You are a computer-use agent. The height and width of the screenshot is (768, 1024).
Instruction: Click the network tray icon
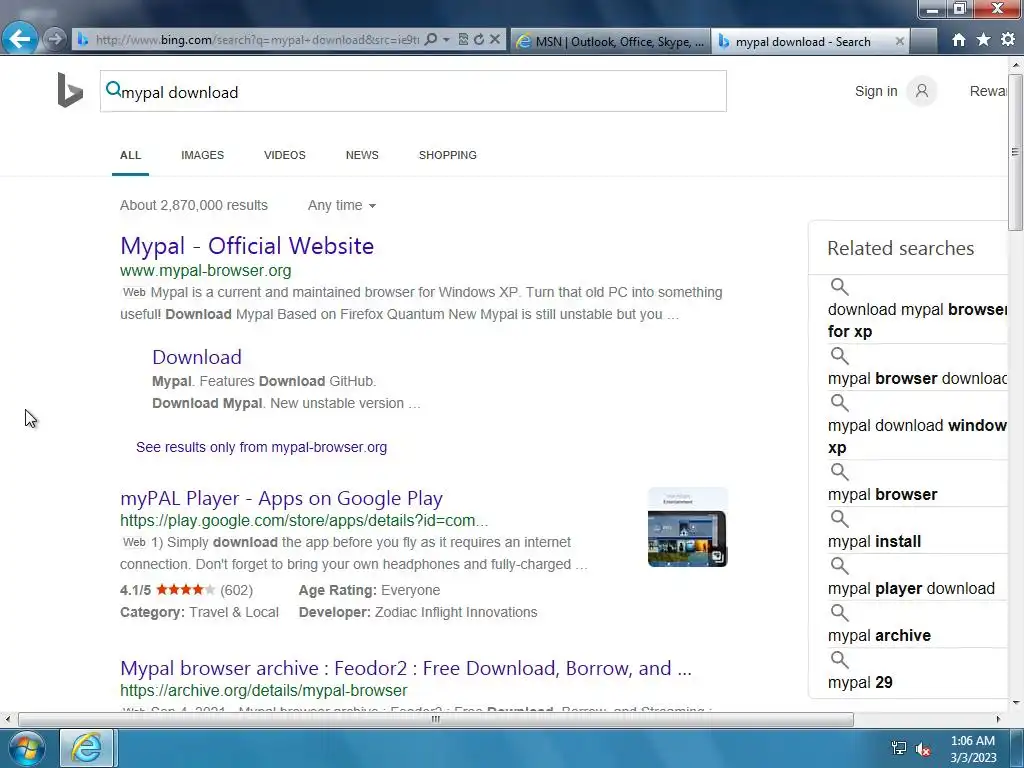pyautogui.click(x=899, y=748)
